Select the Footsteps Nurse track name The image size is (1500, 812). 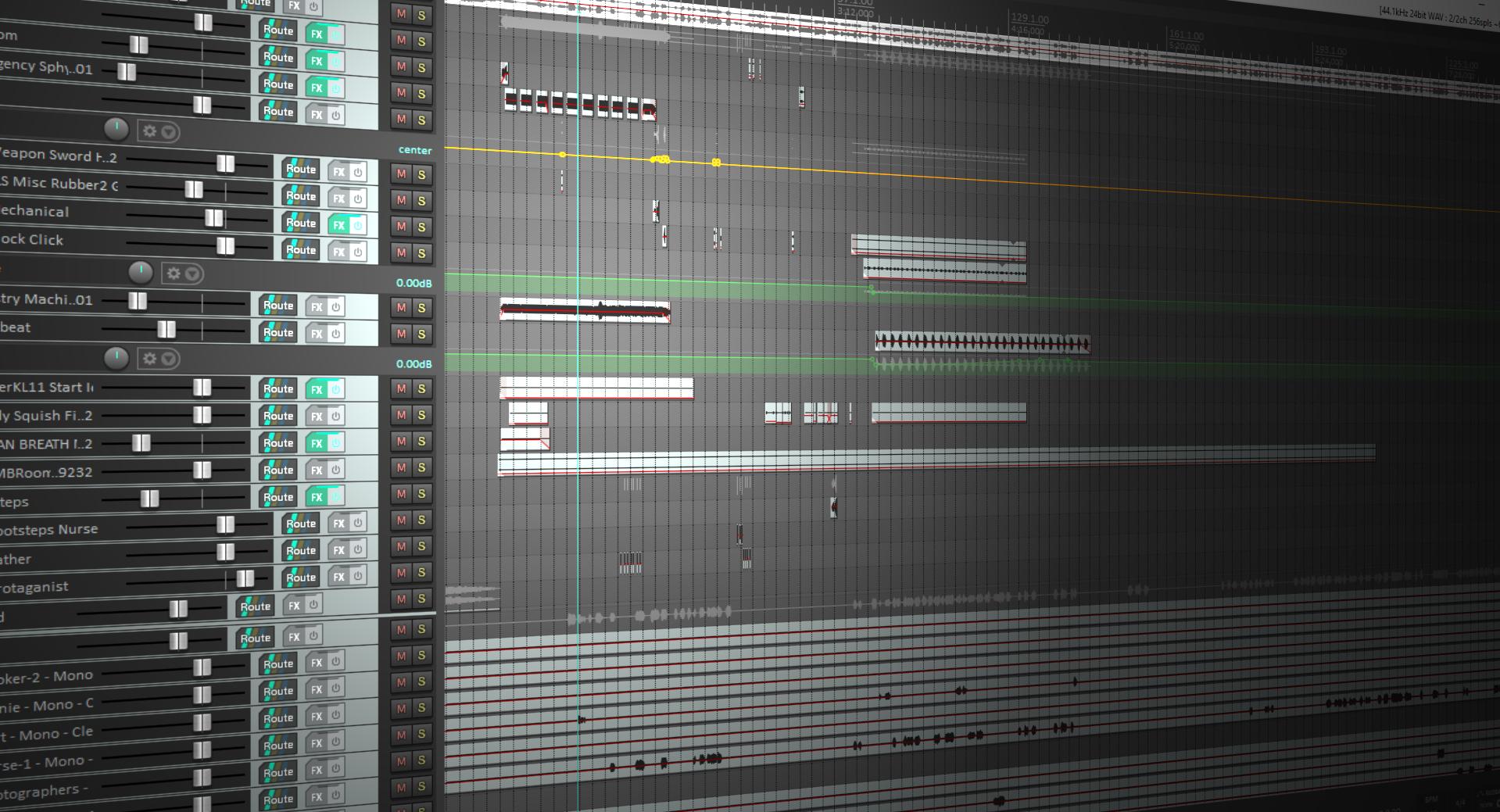coord(49,530)
